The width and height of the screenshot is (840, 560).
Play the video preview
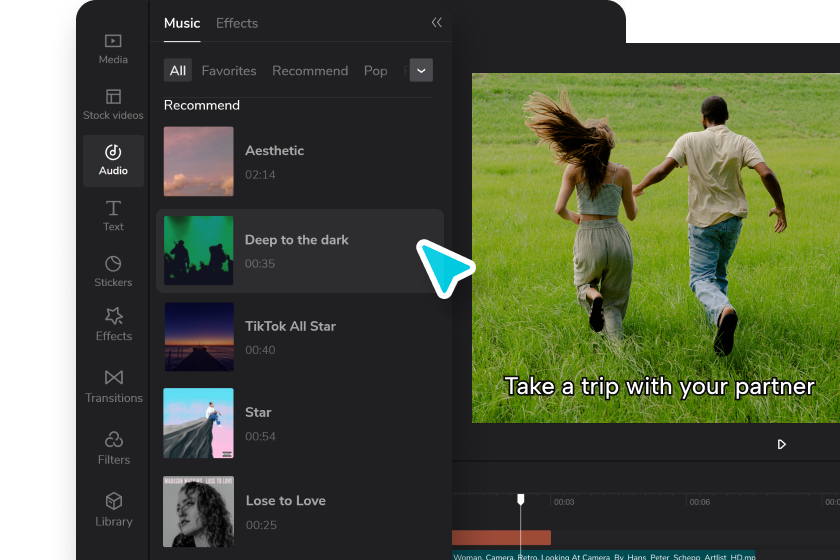[x=781, y=444]
